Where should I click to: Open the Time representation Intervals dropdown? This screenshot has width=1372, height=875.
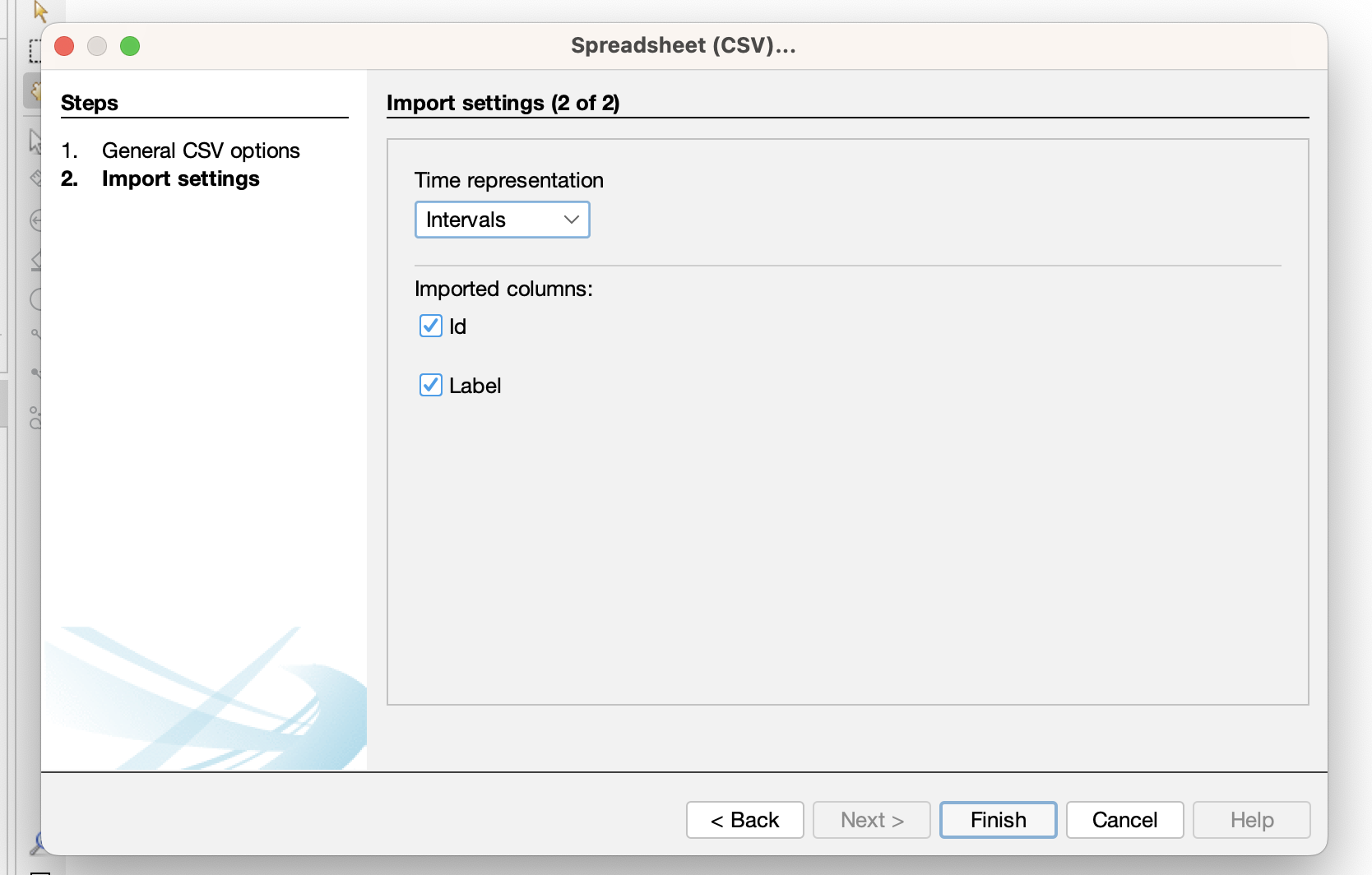click(502, 220)
